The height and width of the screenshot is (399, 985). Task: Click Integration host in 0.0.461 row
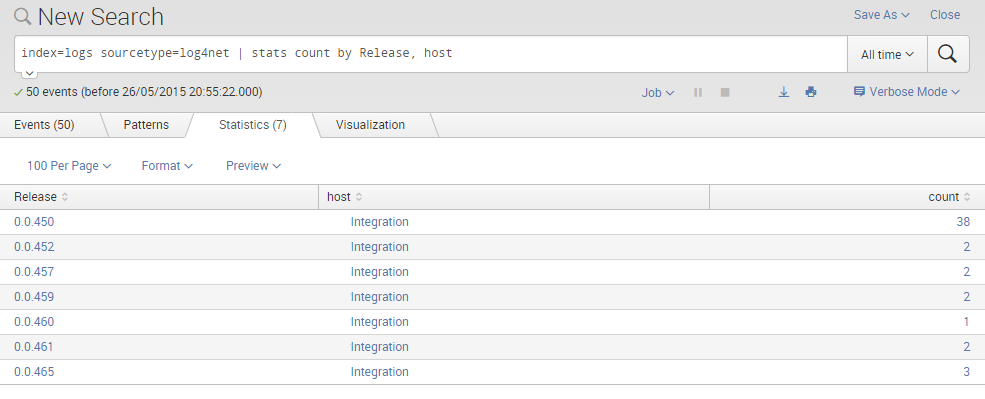coord(379,347)
